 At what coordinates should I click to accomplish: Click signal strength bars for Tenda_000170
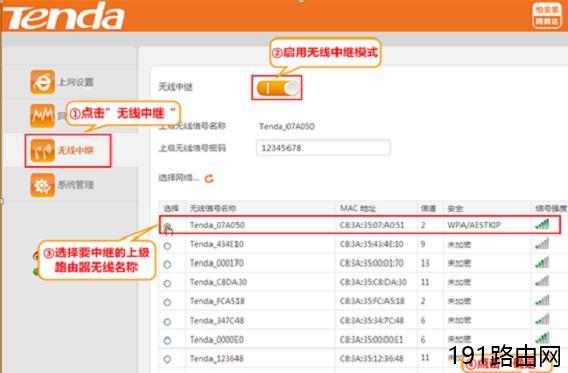point(542,262)
